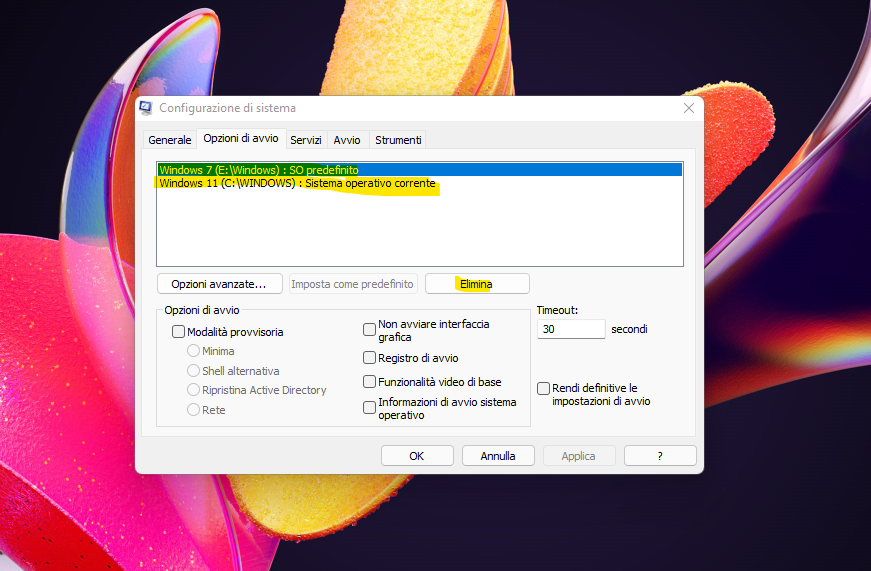Screen dimensions: 871x571
Task: Open help with the ? button
Action: click(x=660, y=456)
